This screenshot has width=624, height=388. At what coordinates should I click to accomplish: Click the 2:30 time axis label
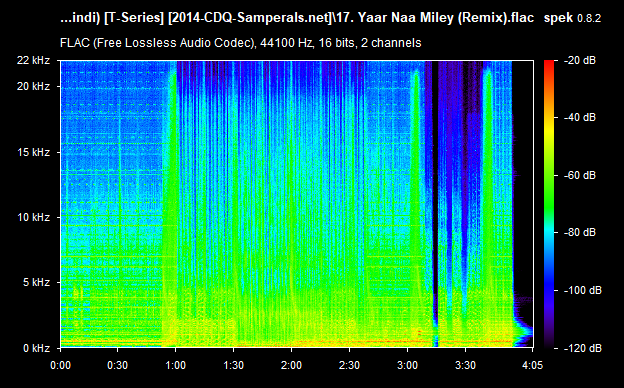tap(349, 365)
